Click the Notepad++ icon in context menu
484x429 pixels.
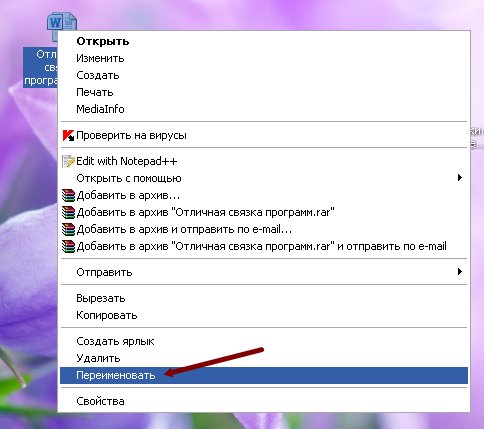[x=68, y=161]
